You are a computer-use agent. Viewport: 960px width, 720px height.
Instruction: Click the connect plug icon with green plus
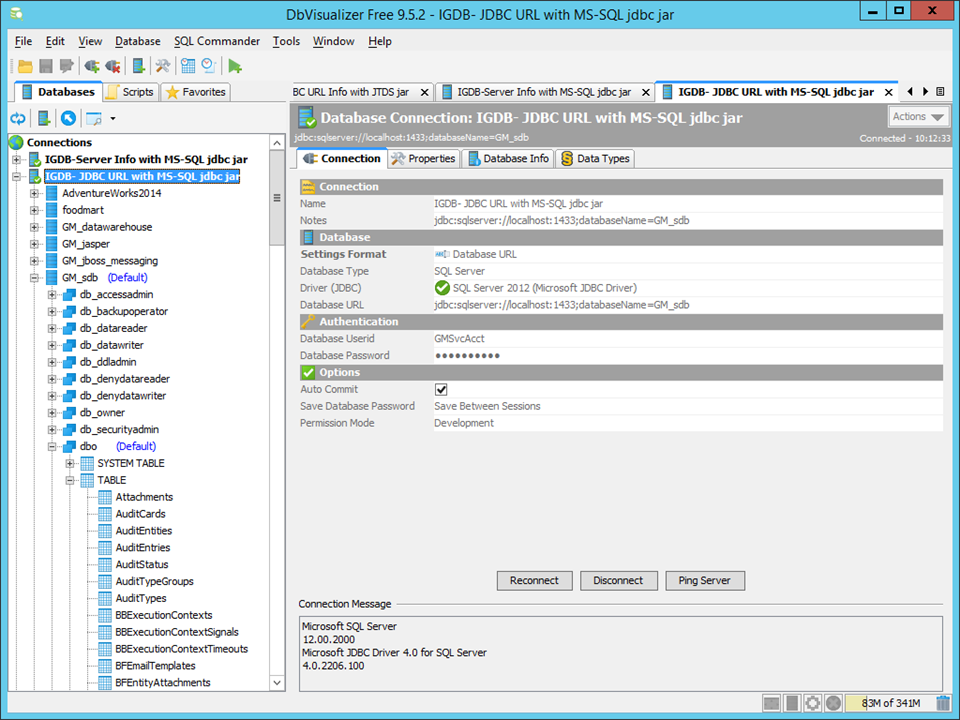[x=92, y=66]
